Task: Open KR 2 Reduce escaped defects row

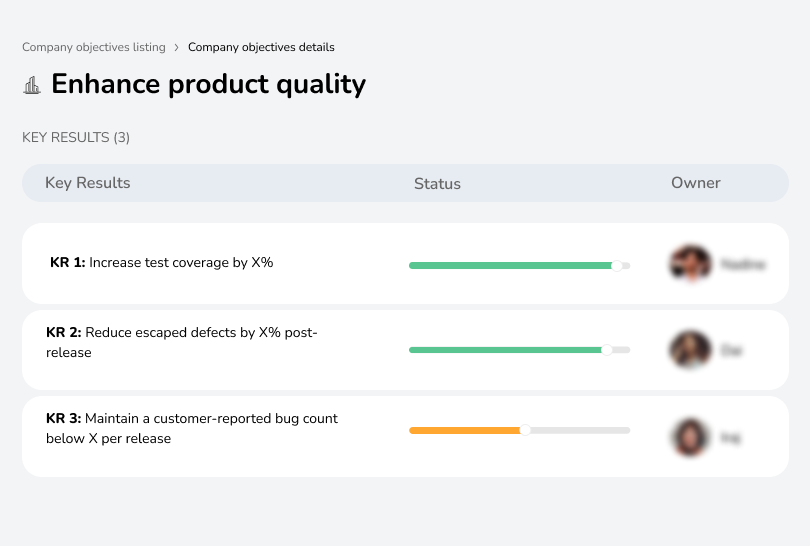Action: (x=405, y=350)
